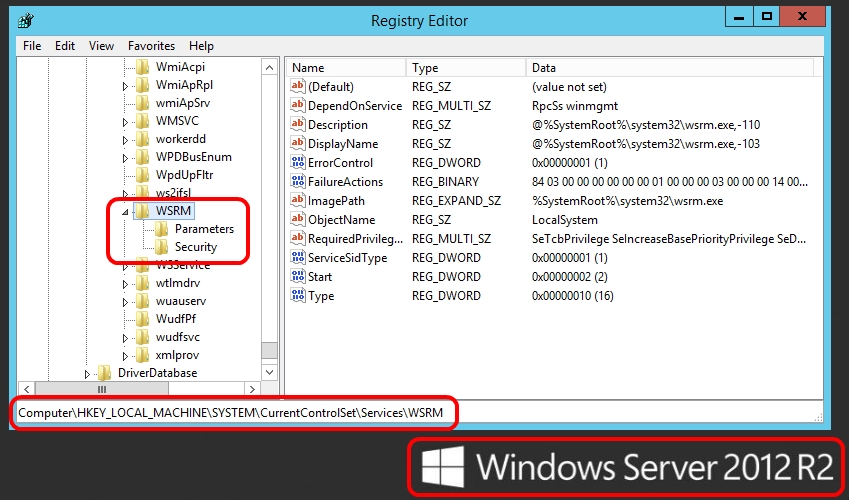849x500 pixels.
Task: Select the Security subkey label
Action: tap(195, 246)
